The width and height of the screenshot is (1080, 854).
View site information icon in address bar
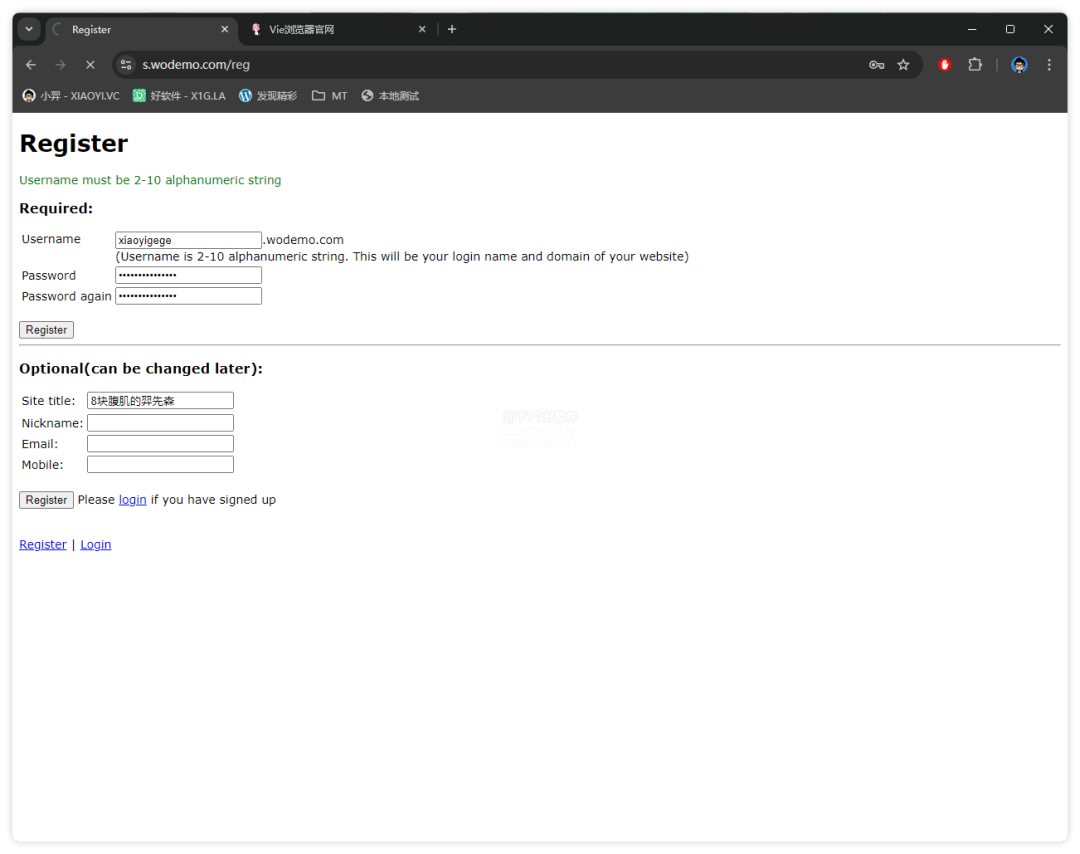[x=126, y=65]
